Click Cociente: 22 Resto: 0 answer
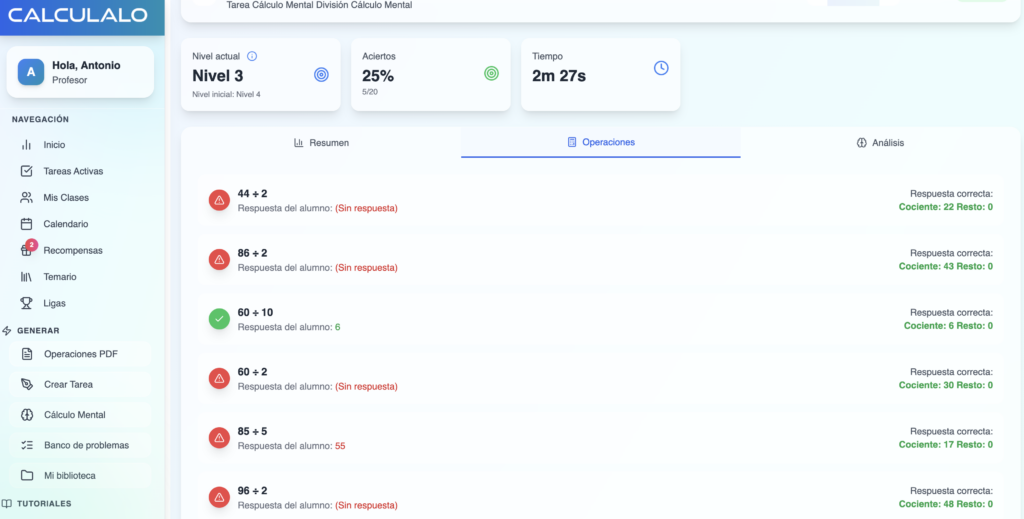1024x519 pixels. (x=946, y=207)
